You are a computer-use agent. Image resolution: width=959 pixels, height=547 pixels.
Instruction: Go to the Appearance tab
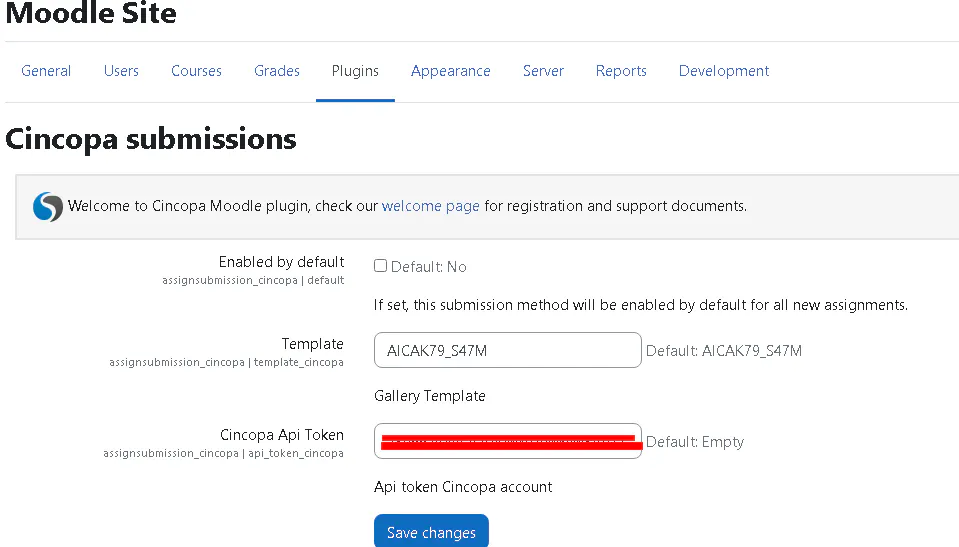pos(451,71)
